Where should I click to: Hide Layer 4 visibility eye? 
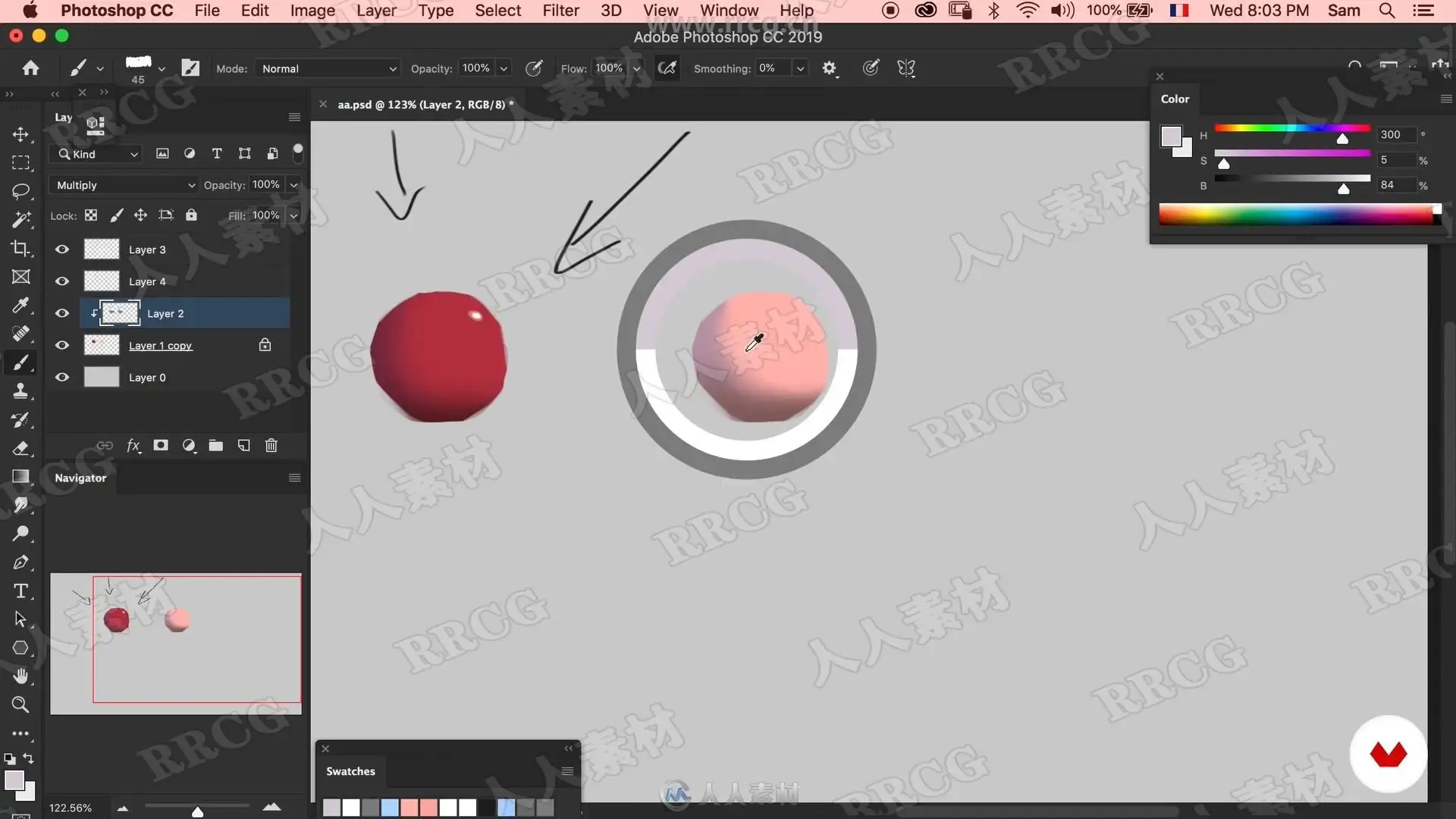pos(62,281)
